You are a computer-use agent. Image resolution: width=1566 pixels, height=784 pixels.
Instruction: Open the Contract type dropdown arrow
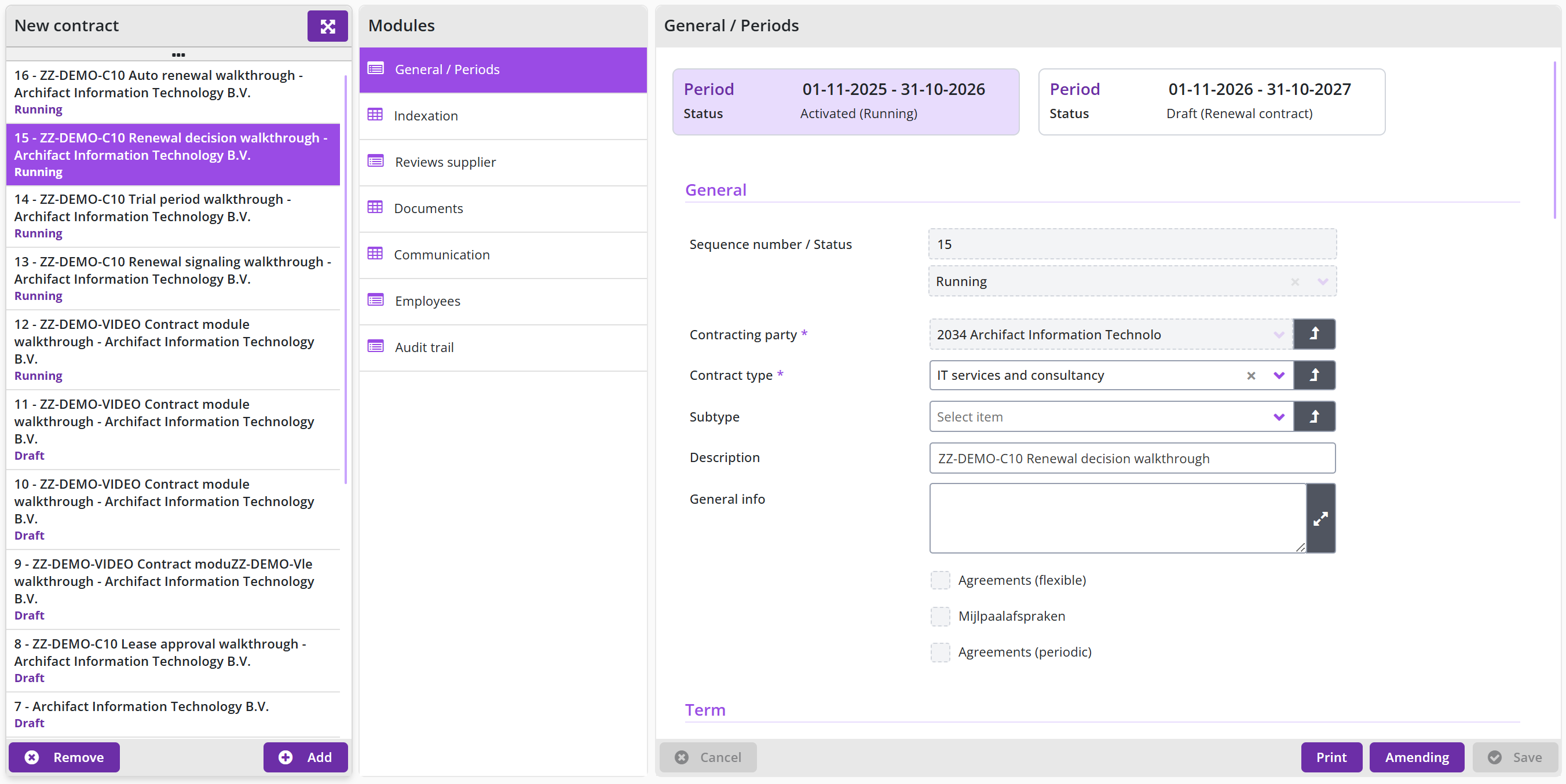(x=1278, y=376)
